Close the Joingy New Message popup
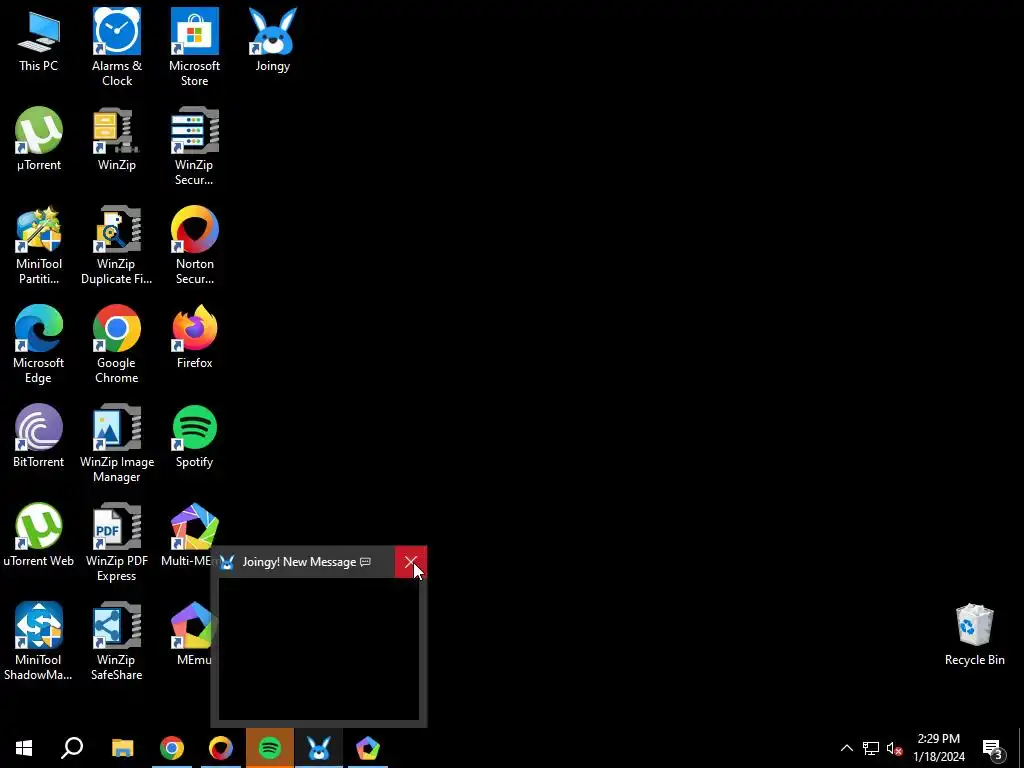The height and width of the screenshot is (768, 1024). (410, 562)
